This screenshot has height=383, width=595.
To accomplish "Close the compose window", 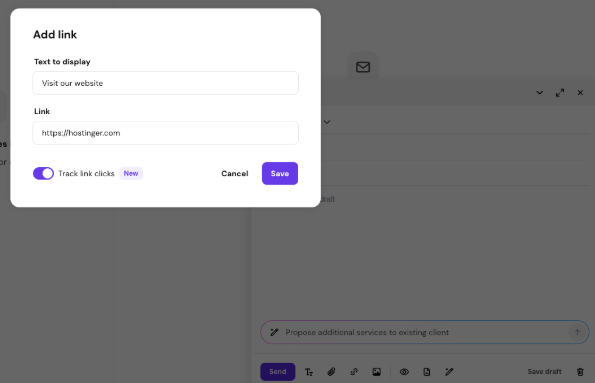I will 580,93.
